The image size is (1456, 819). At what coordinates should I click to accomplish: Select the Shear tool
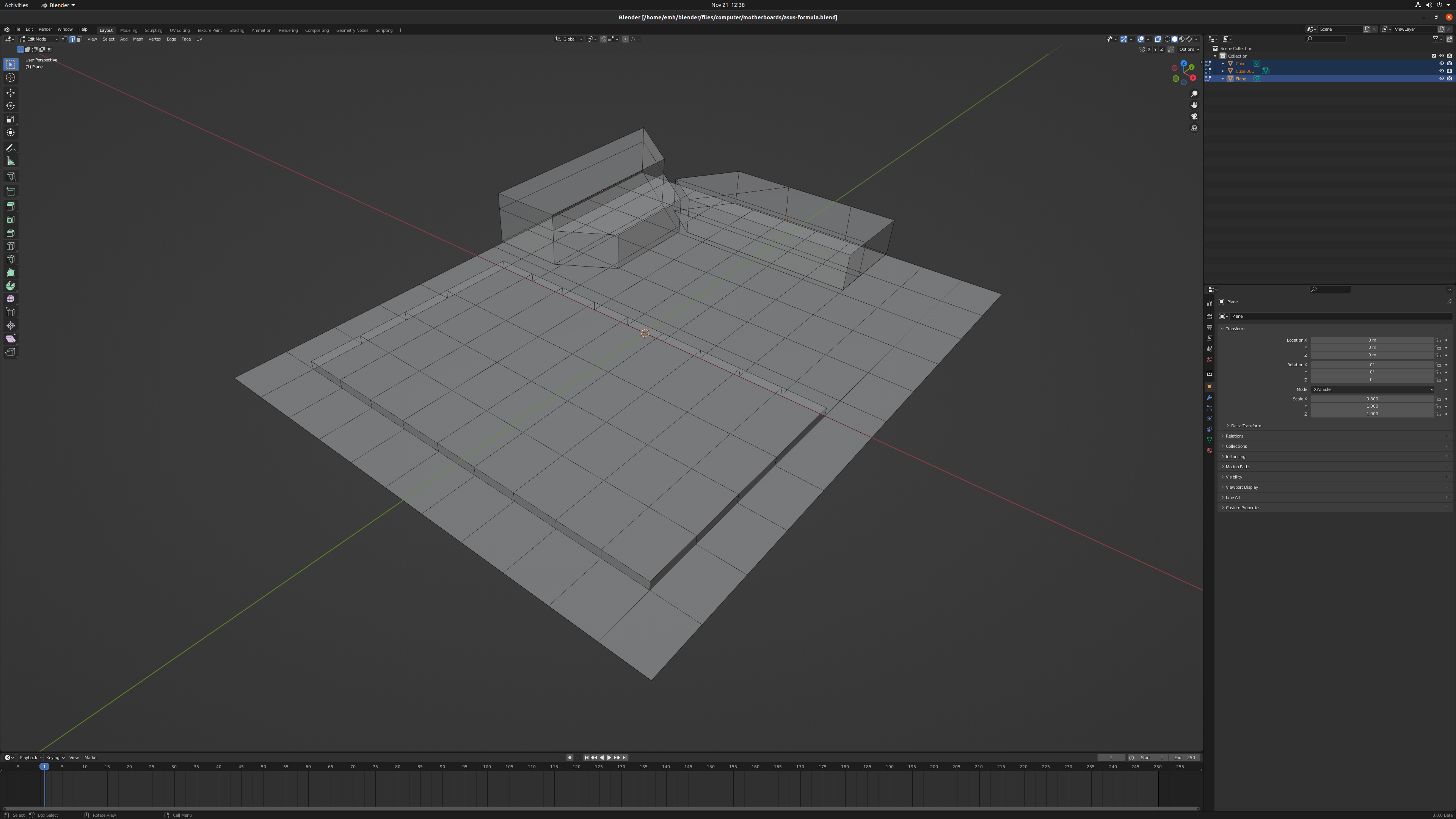(x=11, y=339)
